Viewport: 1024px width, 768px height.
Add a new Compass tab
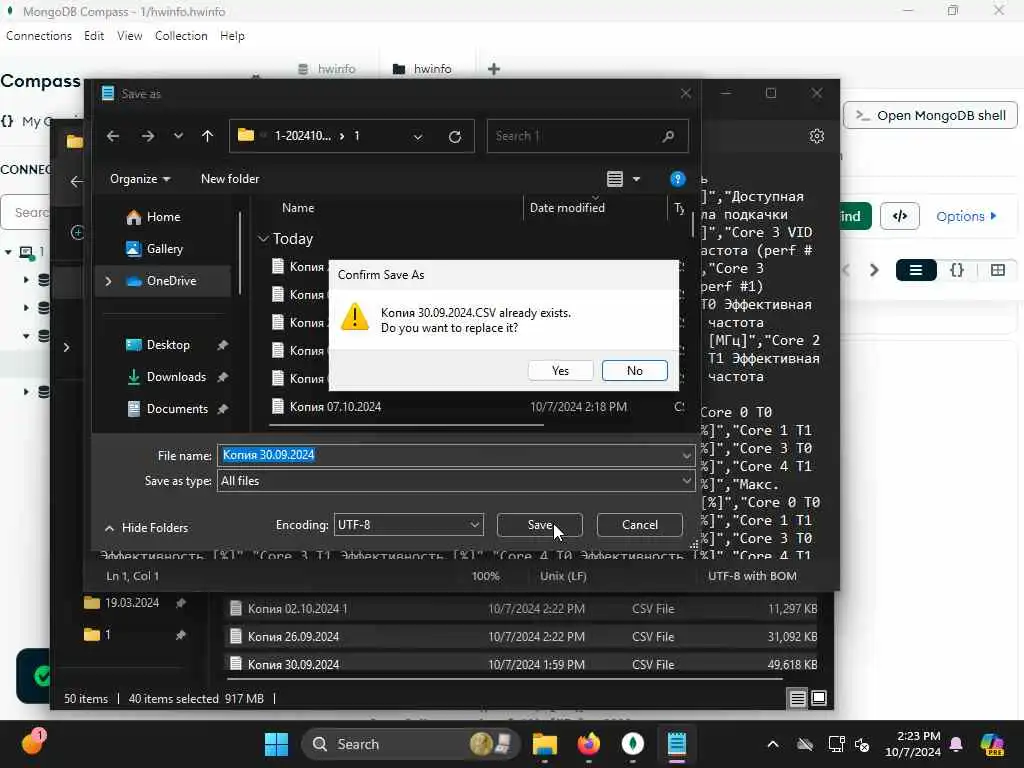click(x=494, y=69)
